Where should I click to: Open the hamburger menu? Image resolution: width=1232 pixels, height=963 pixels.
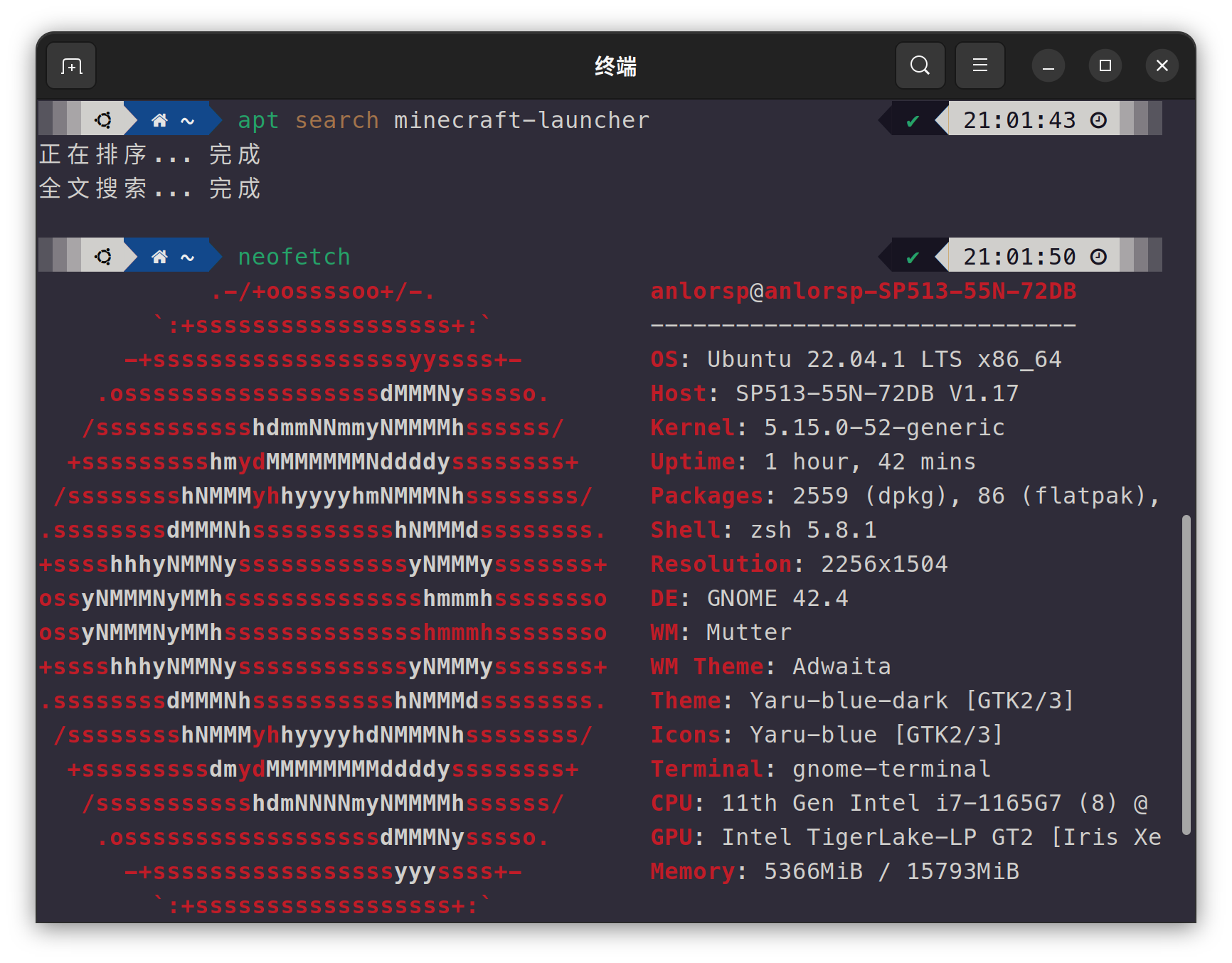pos(979,66)
